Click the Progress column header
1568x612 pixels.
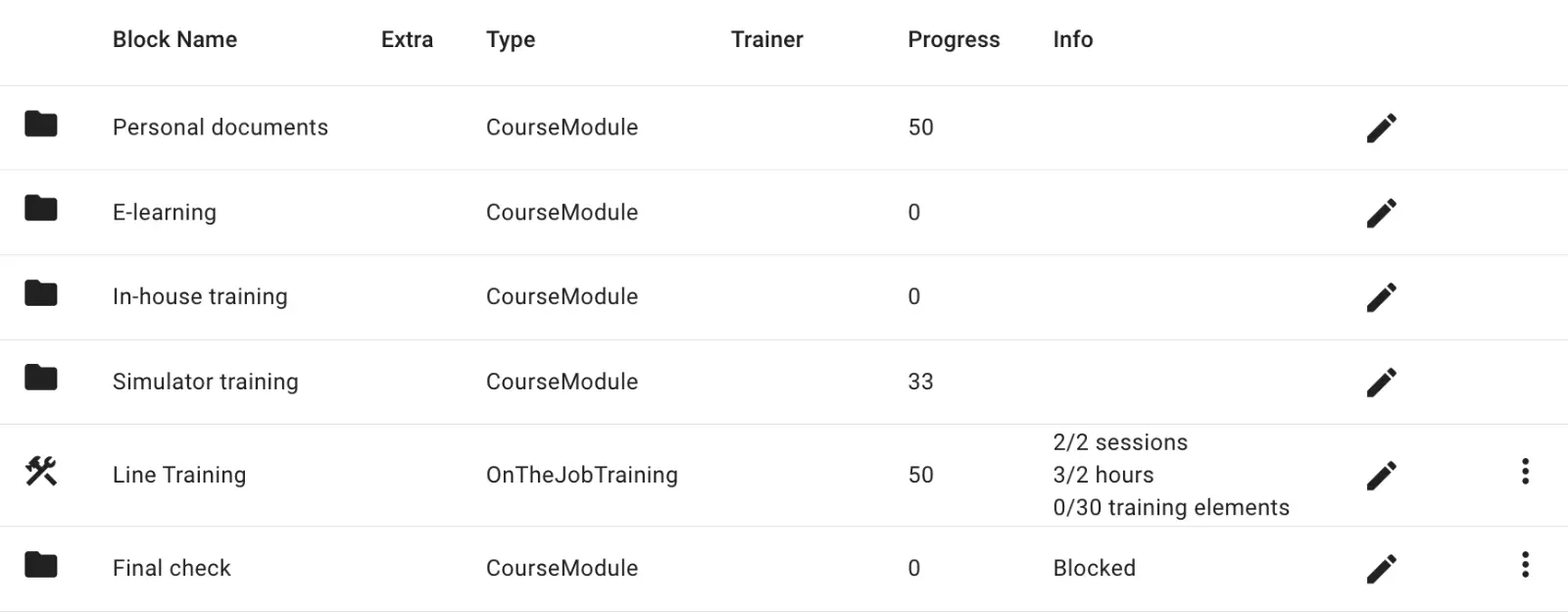click(954, 40)
